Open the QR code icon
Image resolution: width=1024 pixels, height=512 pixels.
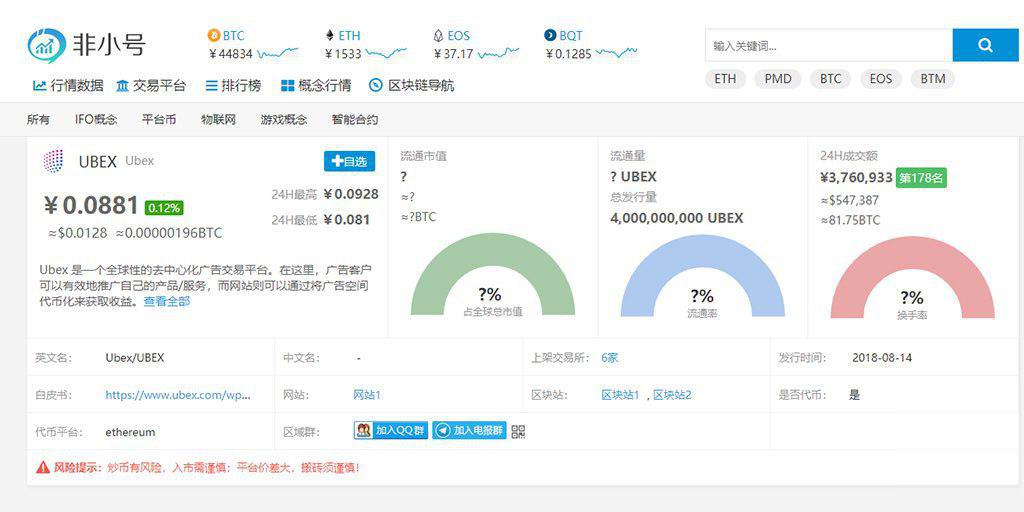tap(519, 431)
